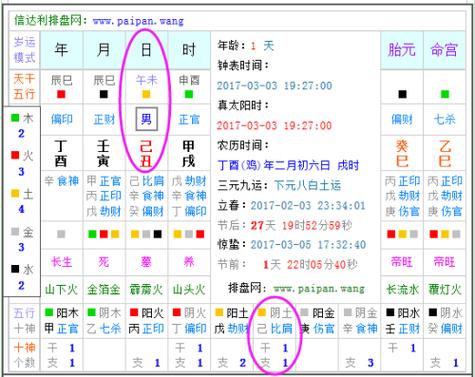Click the 偏印 label in year column
The image size is (475, 377).
62,119
